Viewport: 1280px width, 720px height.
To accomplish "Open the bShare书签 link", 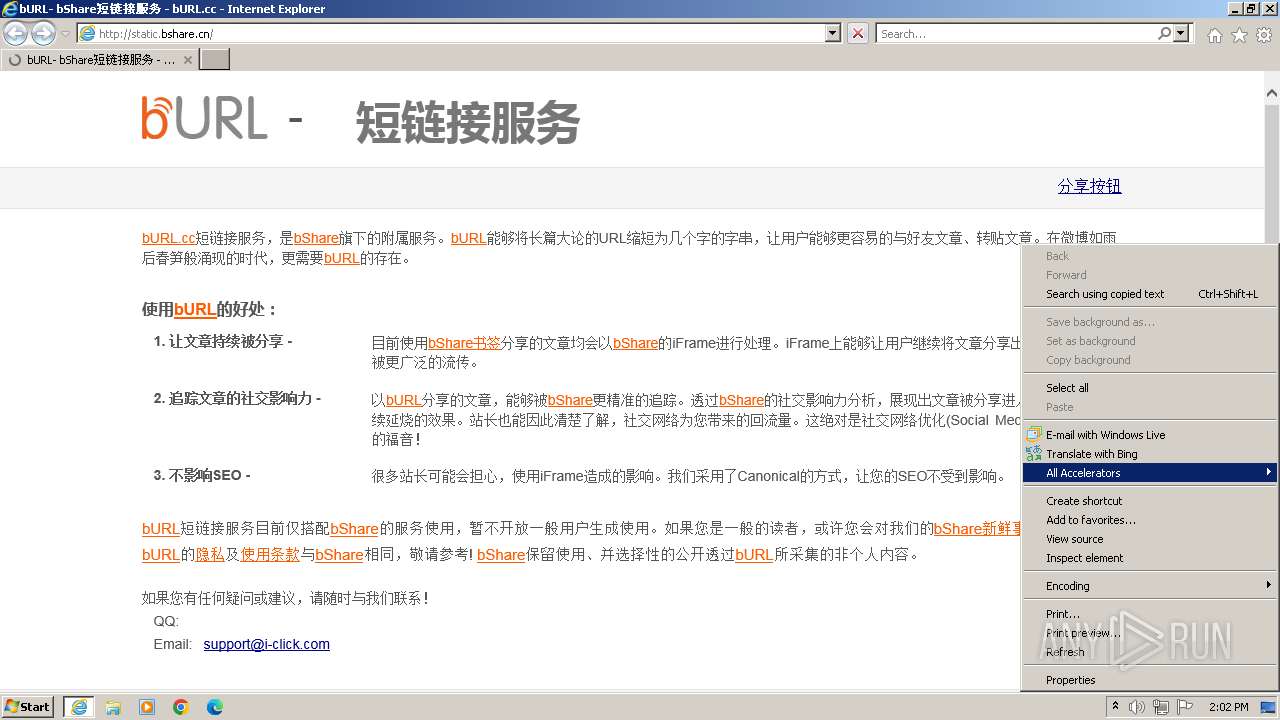I will pyautogui.click(x=464, y=343).
